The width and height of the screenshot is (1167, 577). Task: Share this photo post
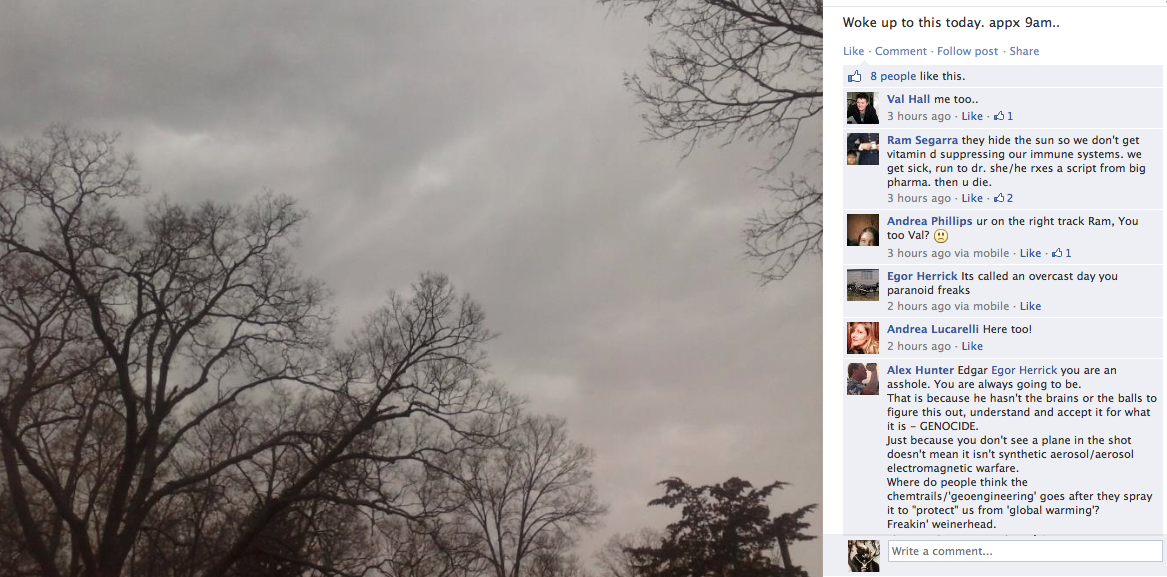1024,51
